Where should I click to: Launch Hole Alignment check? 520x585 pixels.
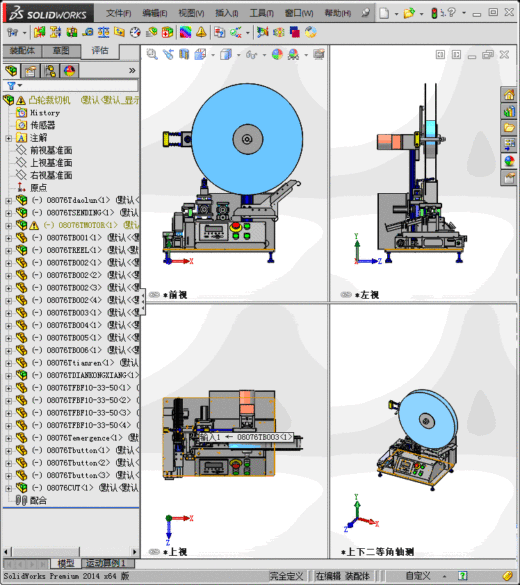(x=71, y=32)
